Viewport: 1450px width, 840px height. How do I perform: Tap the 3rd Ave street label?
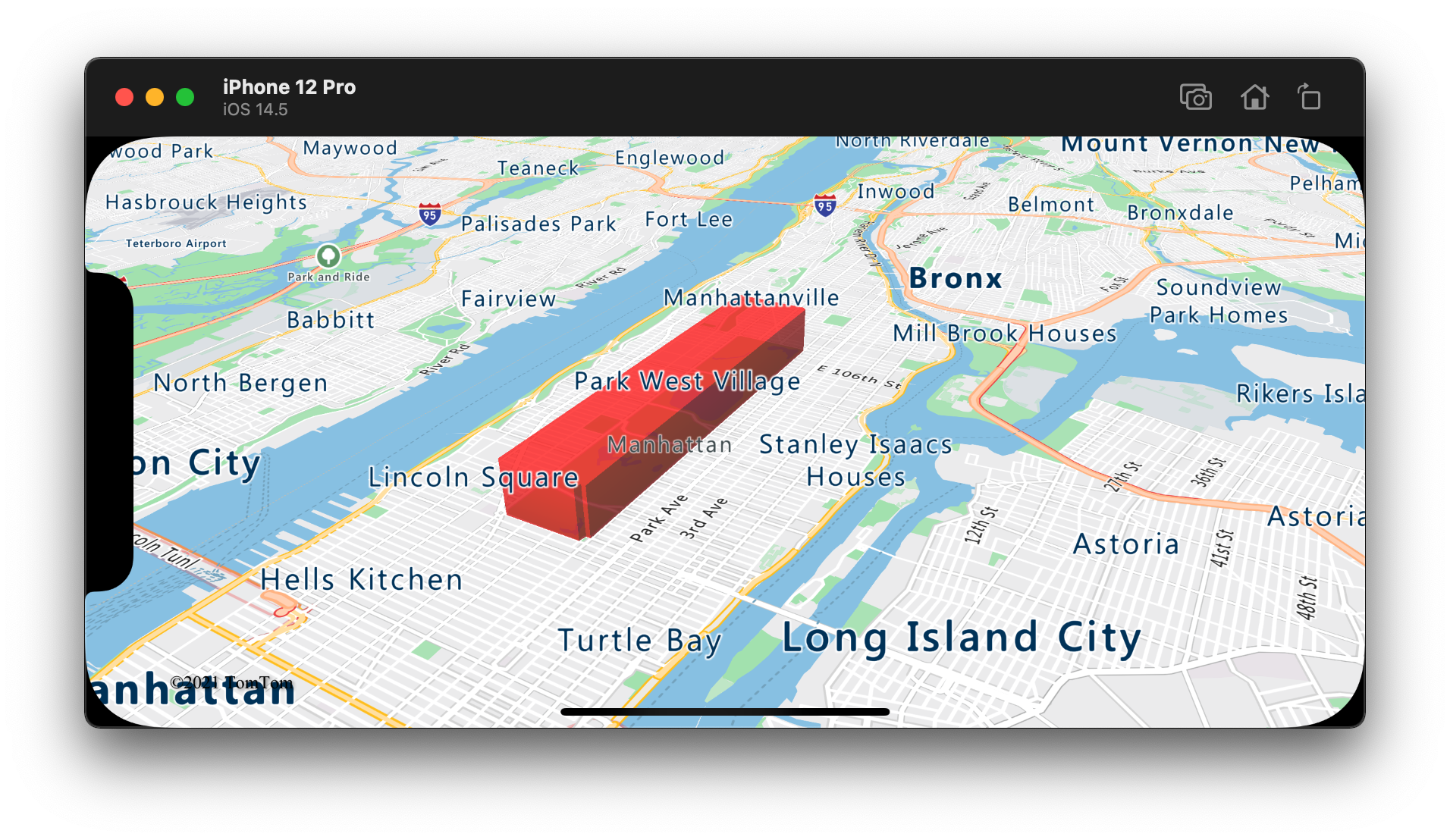pyautogui.click(x=703, y=519)
